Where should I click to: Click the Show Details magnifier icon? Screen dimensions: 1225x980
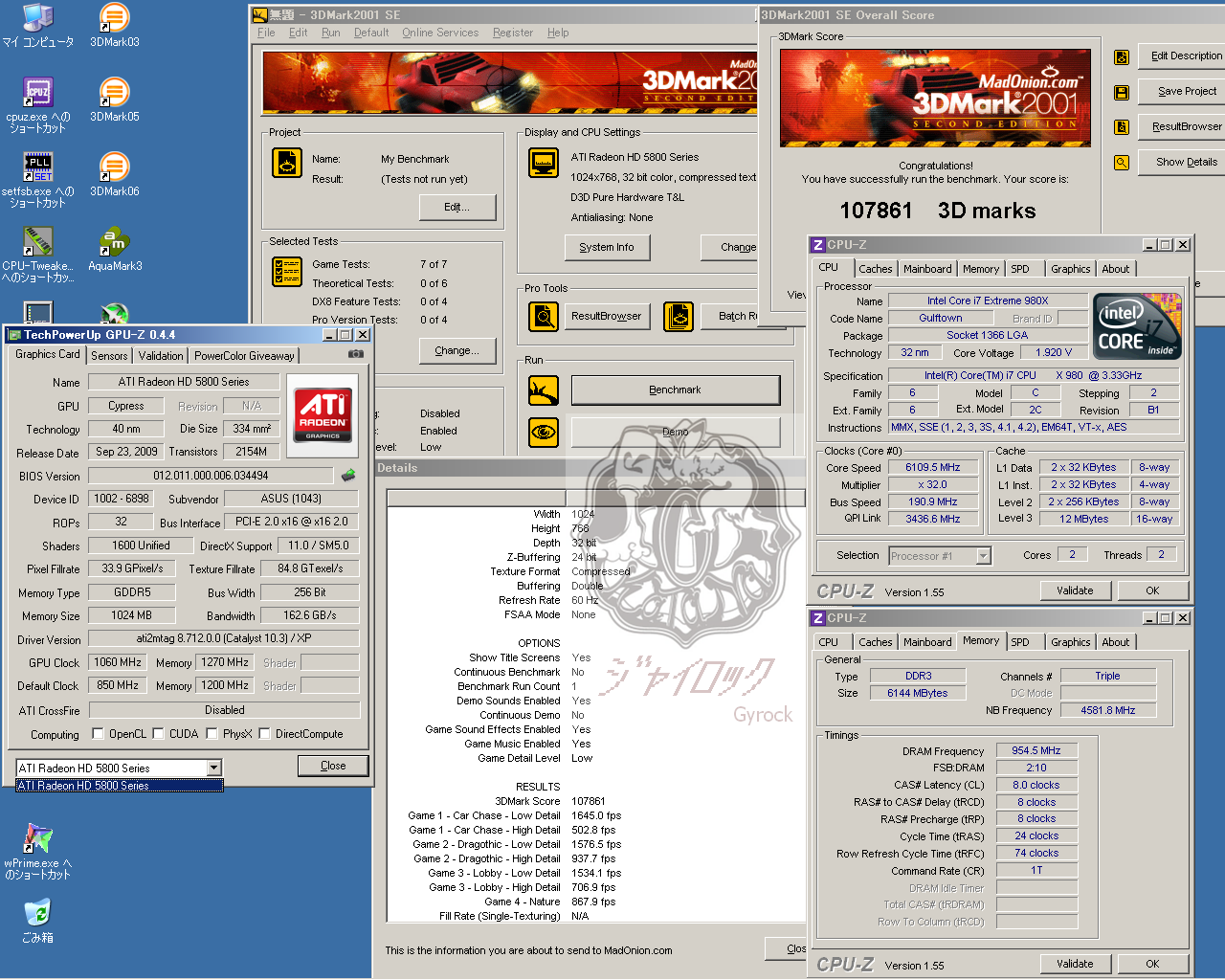[x=1122, y=163]
